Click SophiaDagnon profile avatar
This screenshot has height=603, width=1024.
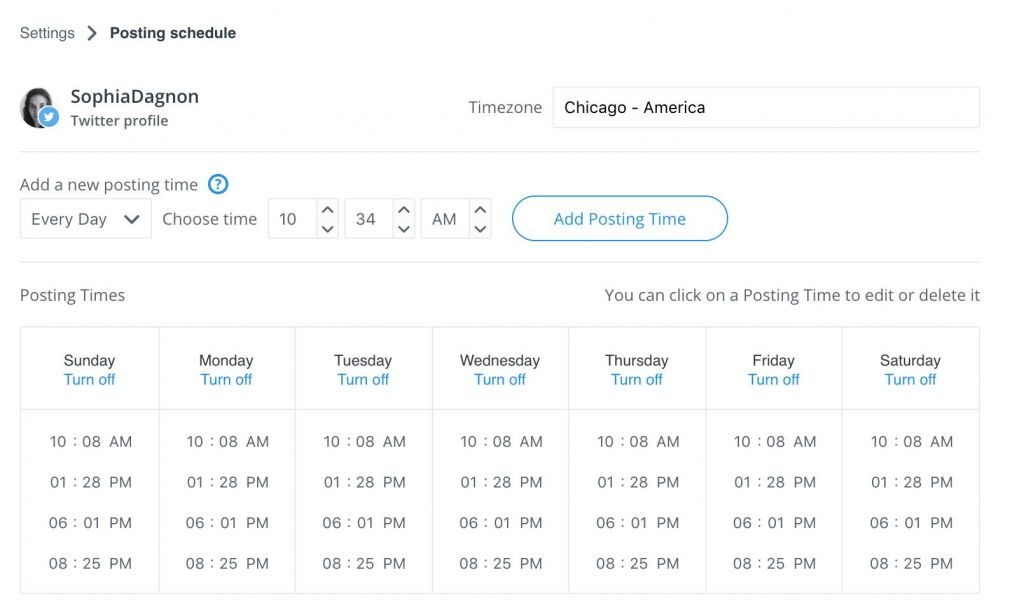pyautogui.click(x=38, y=107)
